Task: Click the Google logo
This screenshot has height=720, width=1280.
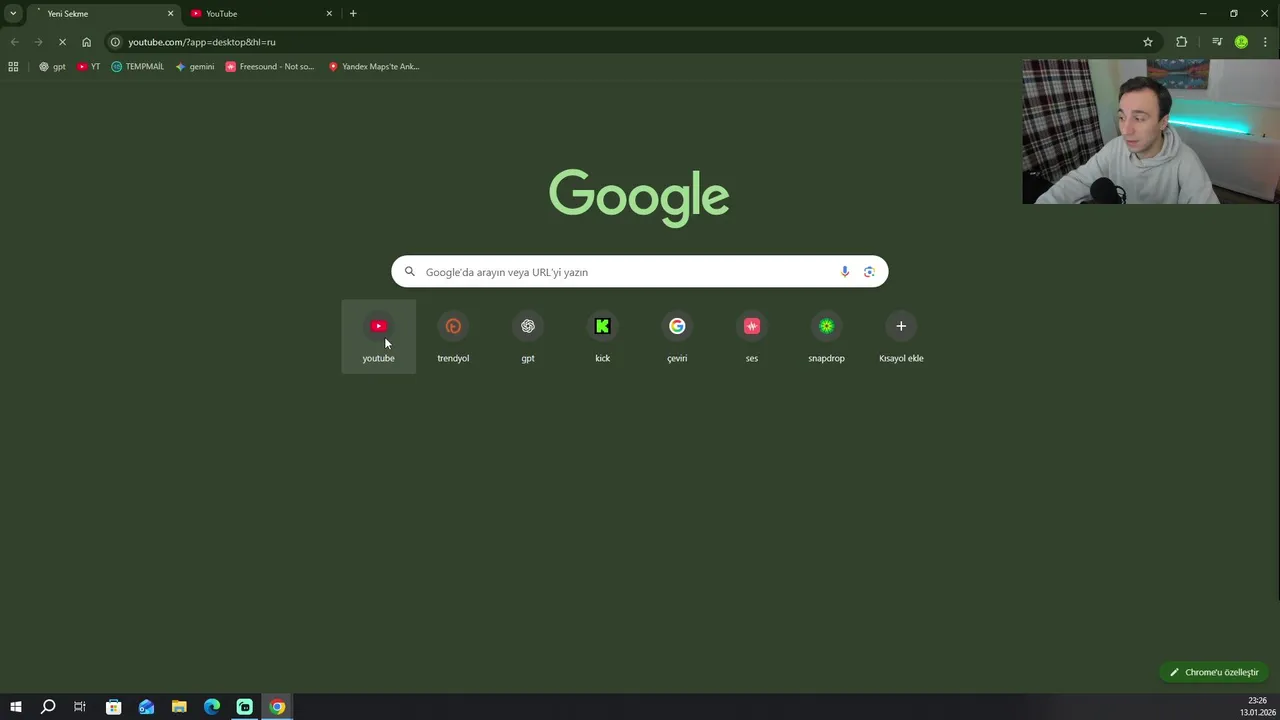Action: (x=639, y=198)
